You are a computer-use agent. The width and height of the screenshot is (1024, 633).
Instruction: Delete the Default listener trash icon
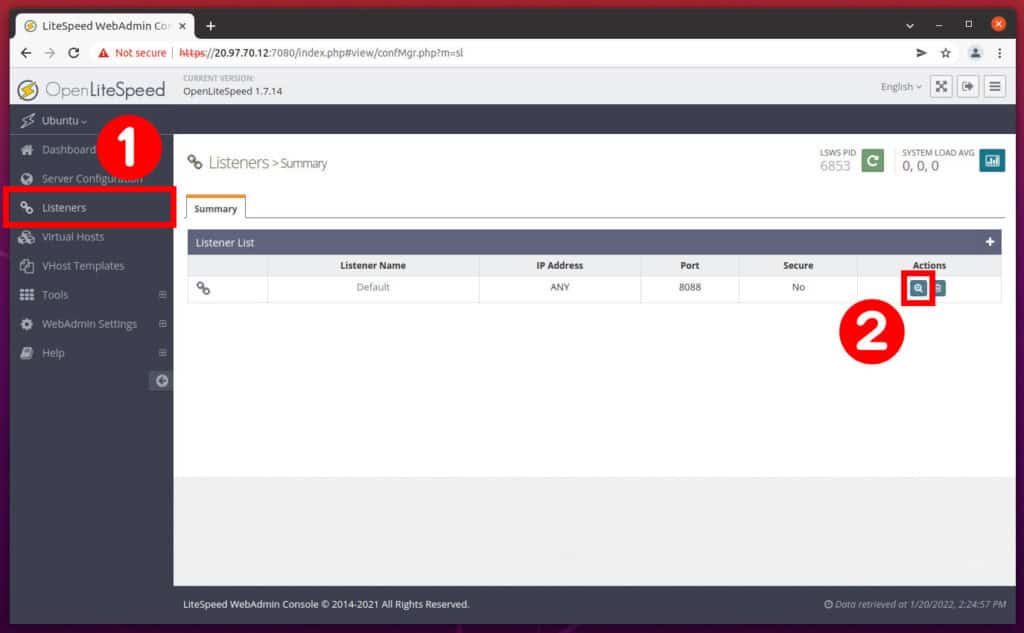click(938, 288)
